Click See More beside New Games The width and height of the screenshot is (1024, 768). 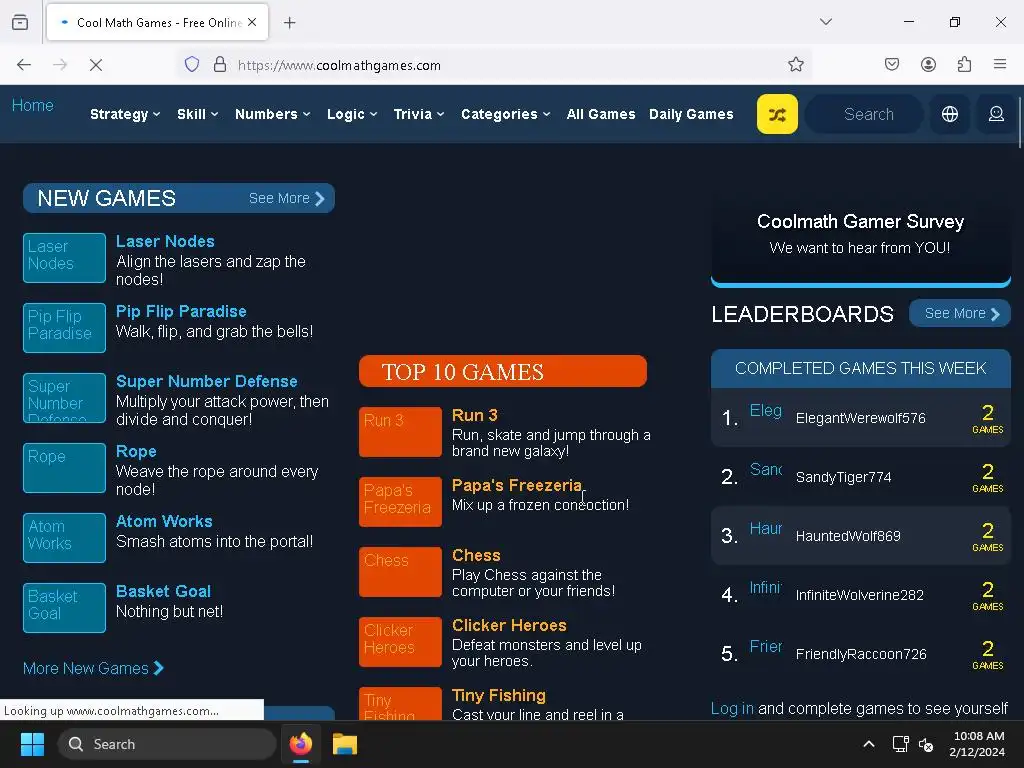tap(286, 198)
